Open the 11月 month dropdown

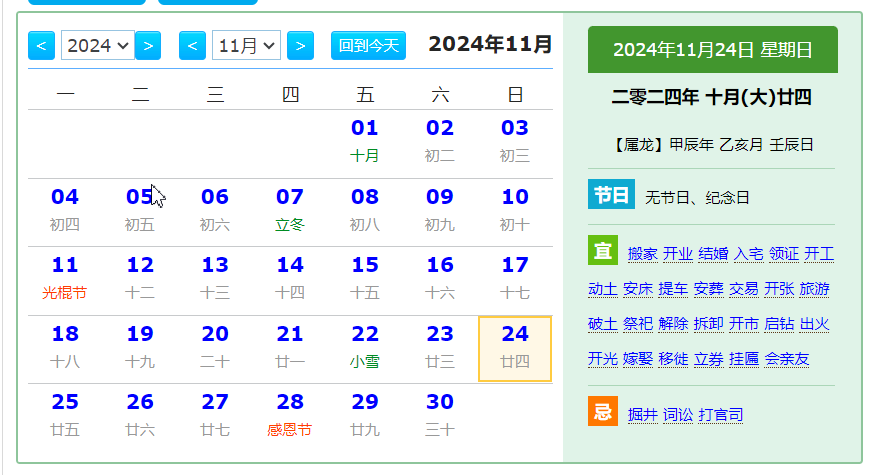click(x=246, y=45)
